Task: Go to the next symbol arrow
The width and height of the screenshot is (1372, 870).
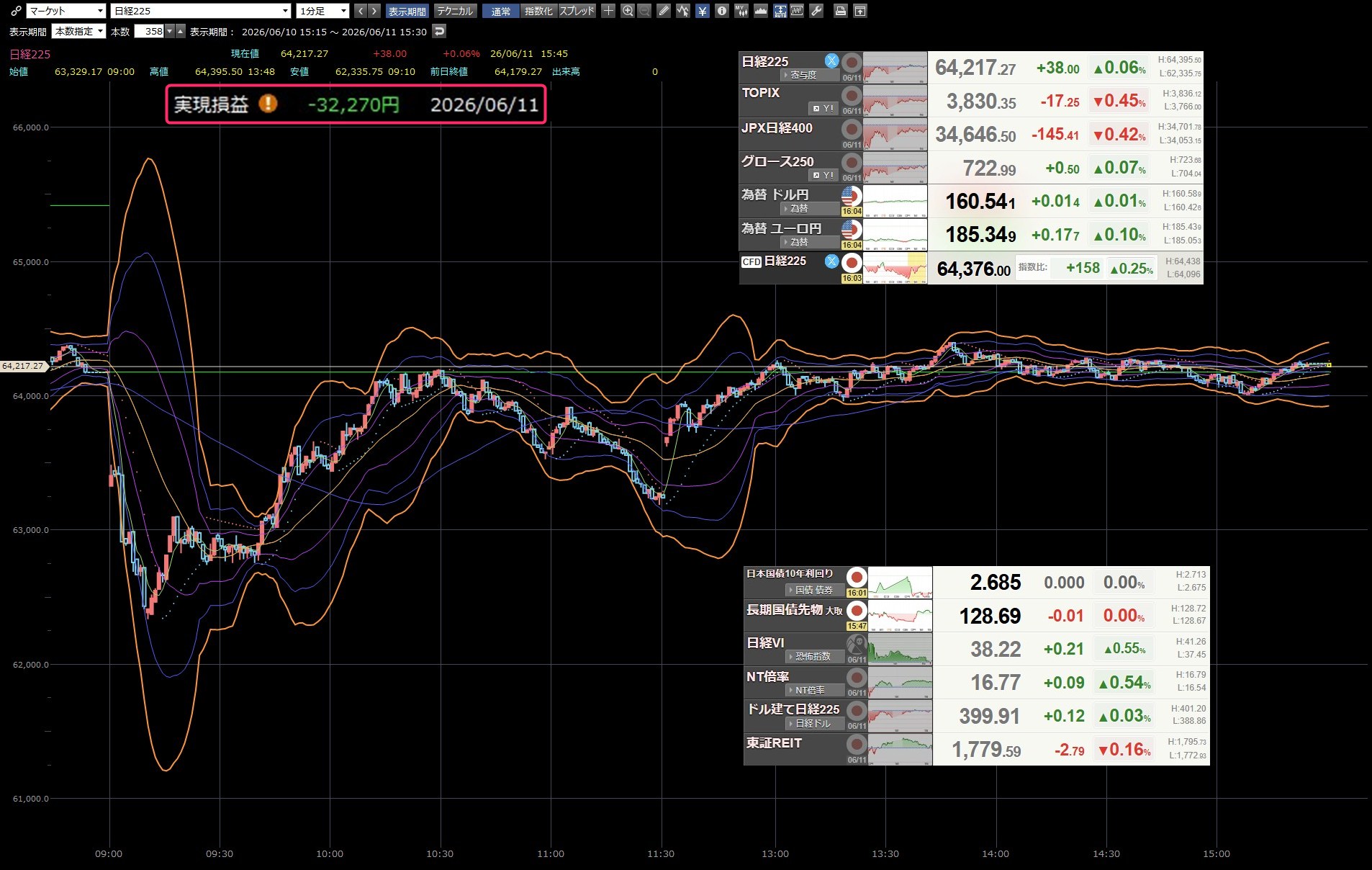Action: tap(374, 11)
